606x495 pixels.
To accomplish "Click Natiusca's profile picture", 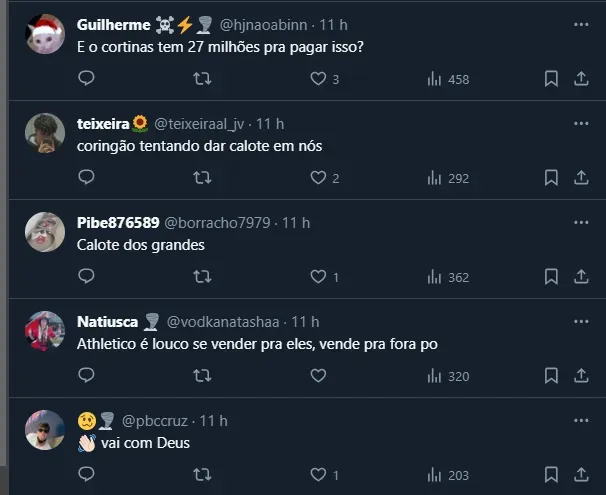I will pyautogui.click(x=45, y=331).
